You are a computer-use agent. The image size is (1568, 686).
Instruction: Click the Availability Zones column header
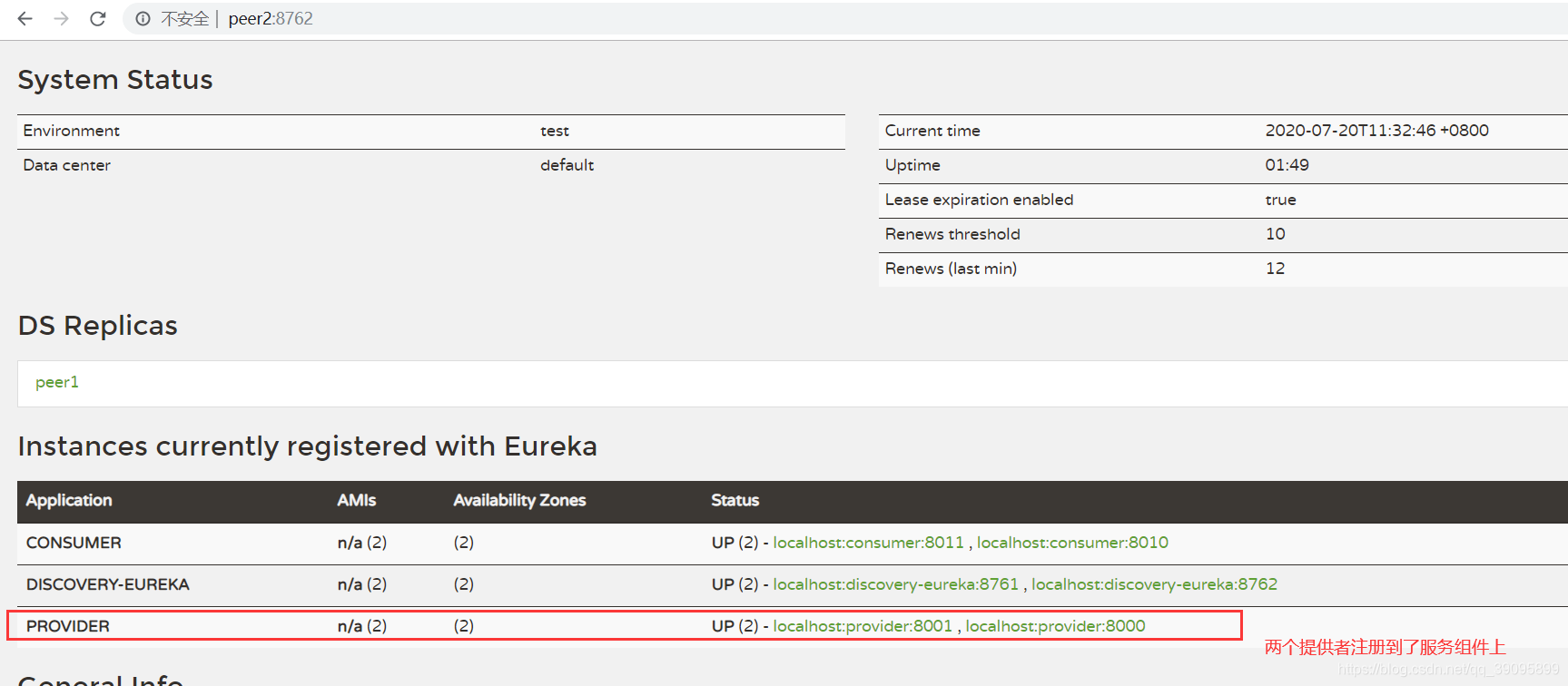click(x=519, y=501)
